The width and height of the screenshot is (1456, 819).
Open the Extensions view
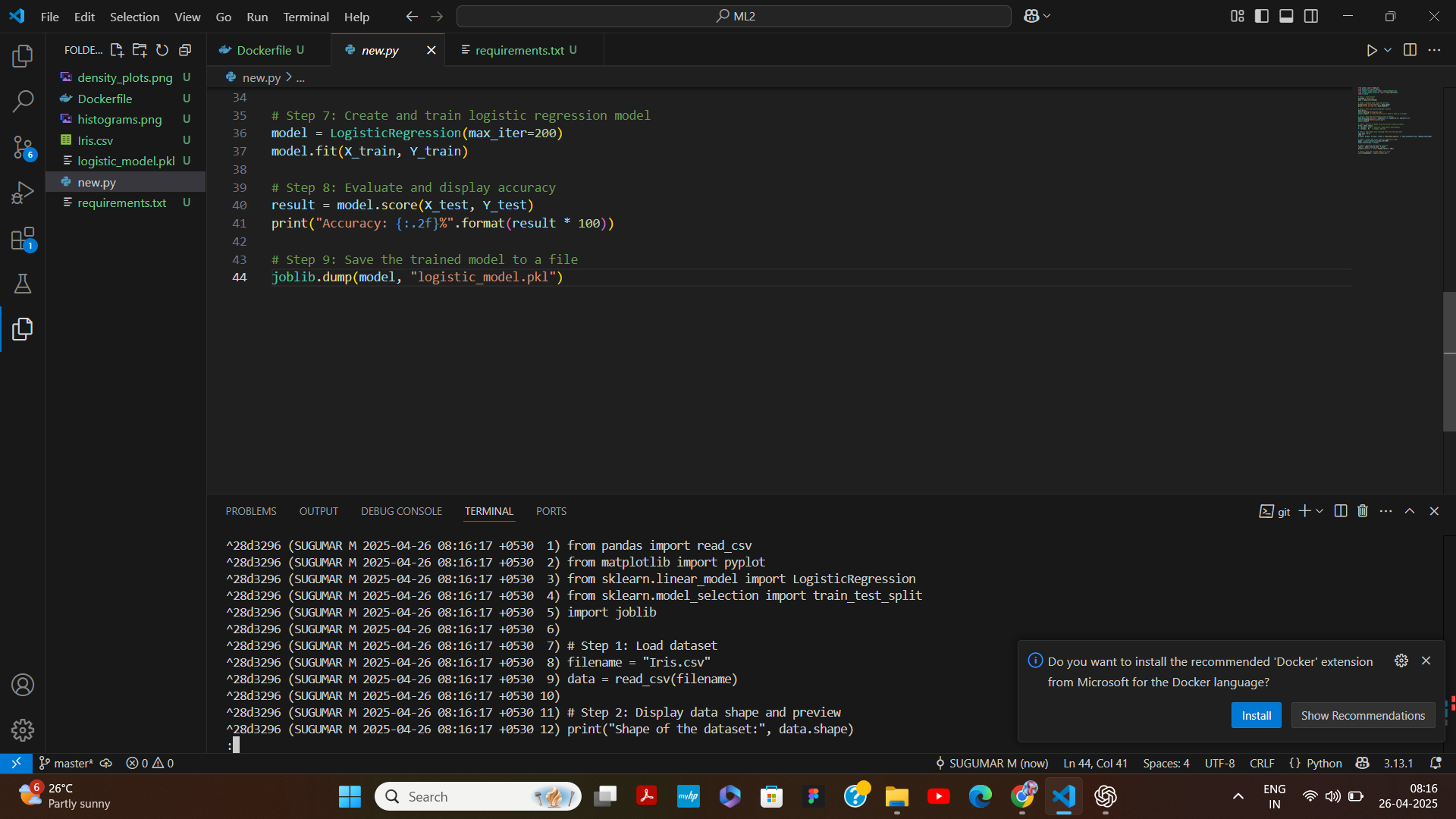point(23,239)
